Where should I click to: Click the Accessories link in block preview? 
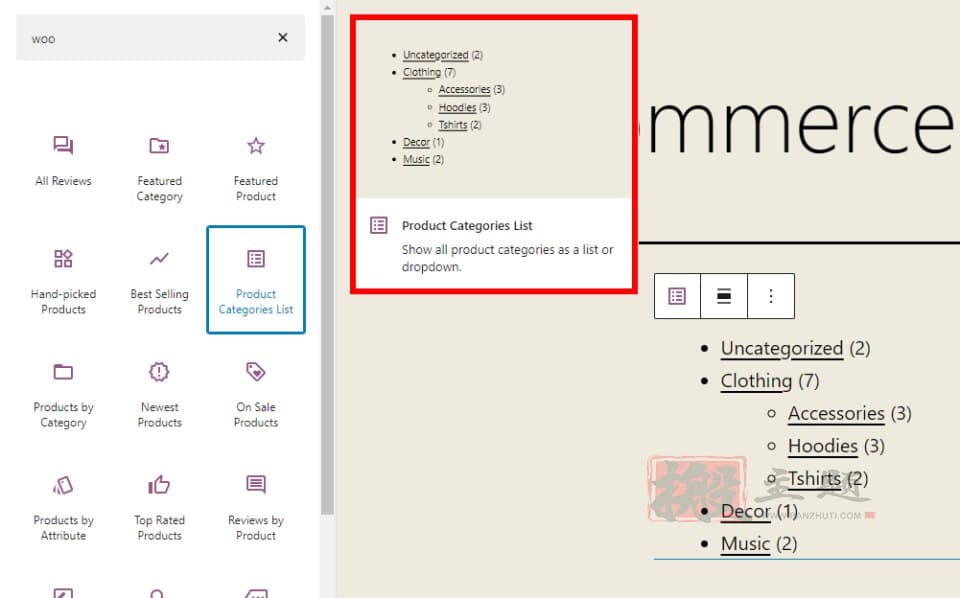pos(464,89)
